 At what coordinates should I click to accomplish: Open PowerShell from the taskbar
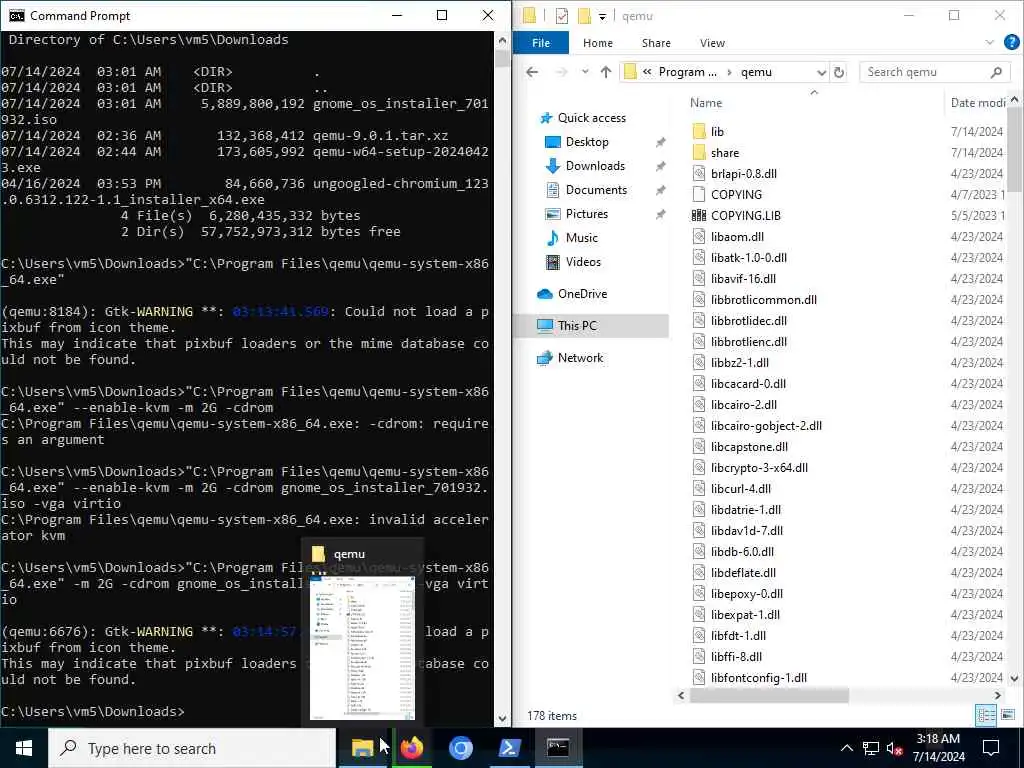[x=509, y=748]
